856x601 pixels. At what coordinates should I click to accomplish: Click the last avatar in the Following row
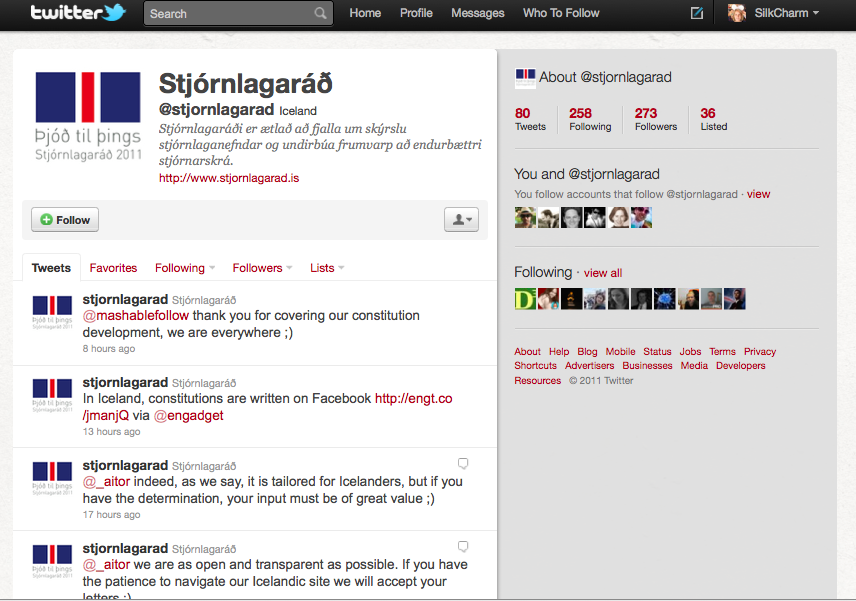[735, 299]
